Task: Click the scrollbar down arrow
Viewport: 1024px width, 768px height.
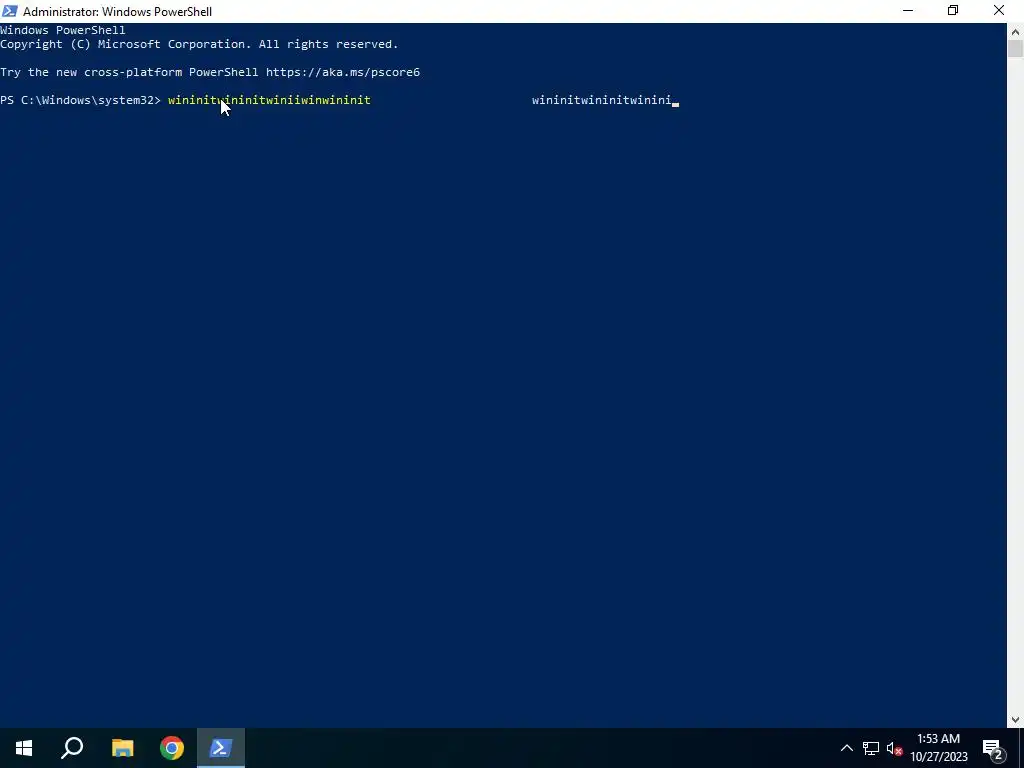Action: pos(1016,720)
